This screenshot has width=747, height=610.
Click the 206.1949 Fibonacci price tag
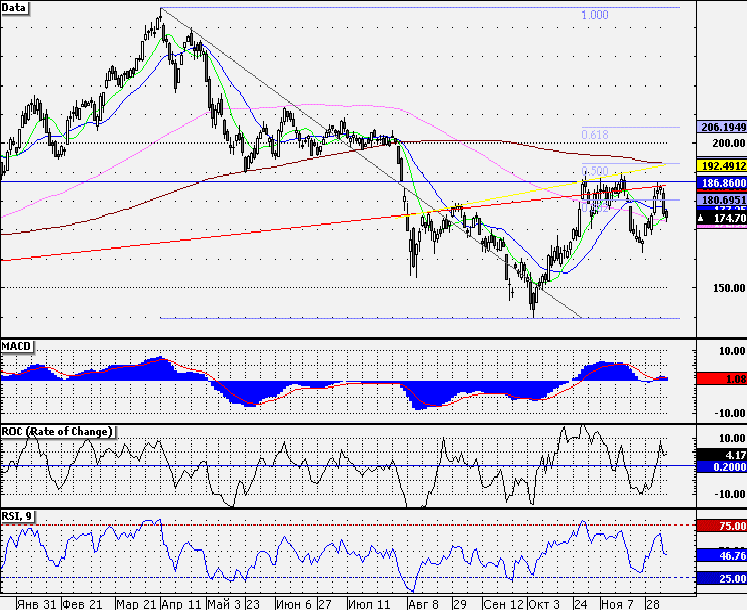pyautogui.click(x=722, y=127)
